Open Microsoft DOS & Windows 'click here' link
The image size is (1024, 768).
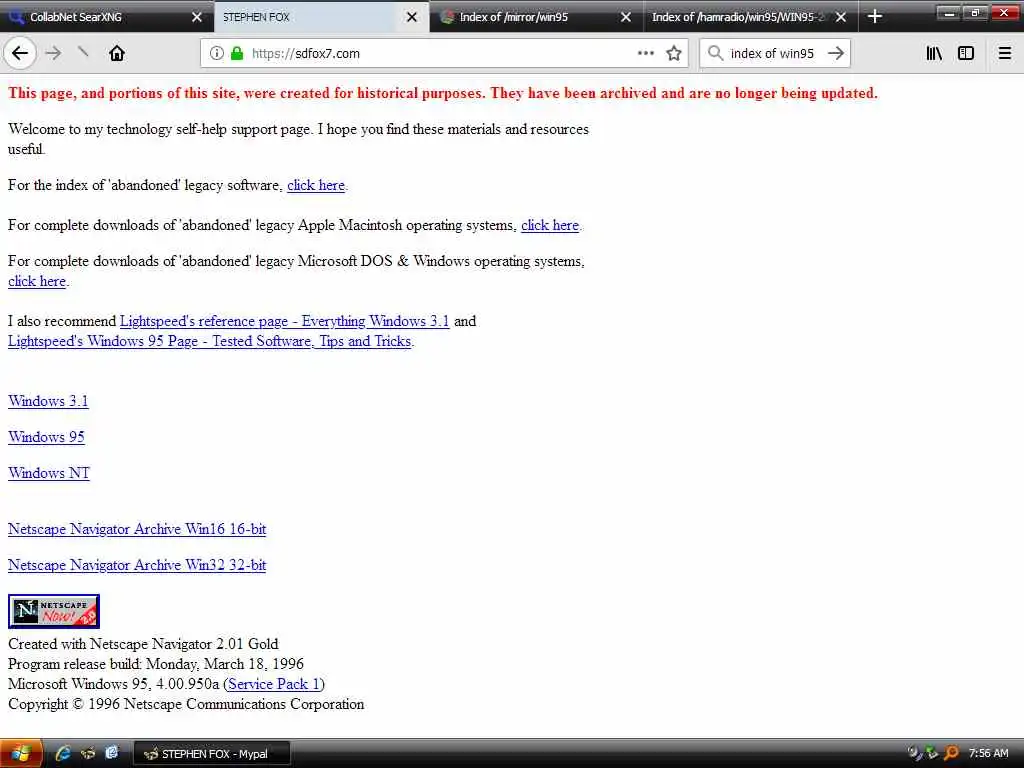coord(37,281)
